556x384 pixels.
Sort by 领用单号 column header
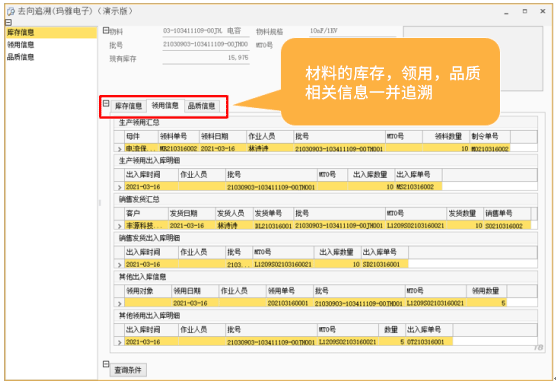click(x=290, y=291)
